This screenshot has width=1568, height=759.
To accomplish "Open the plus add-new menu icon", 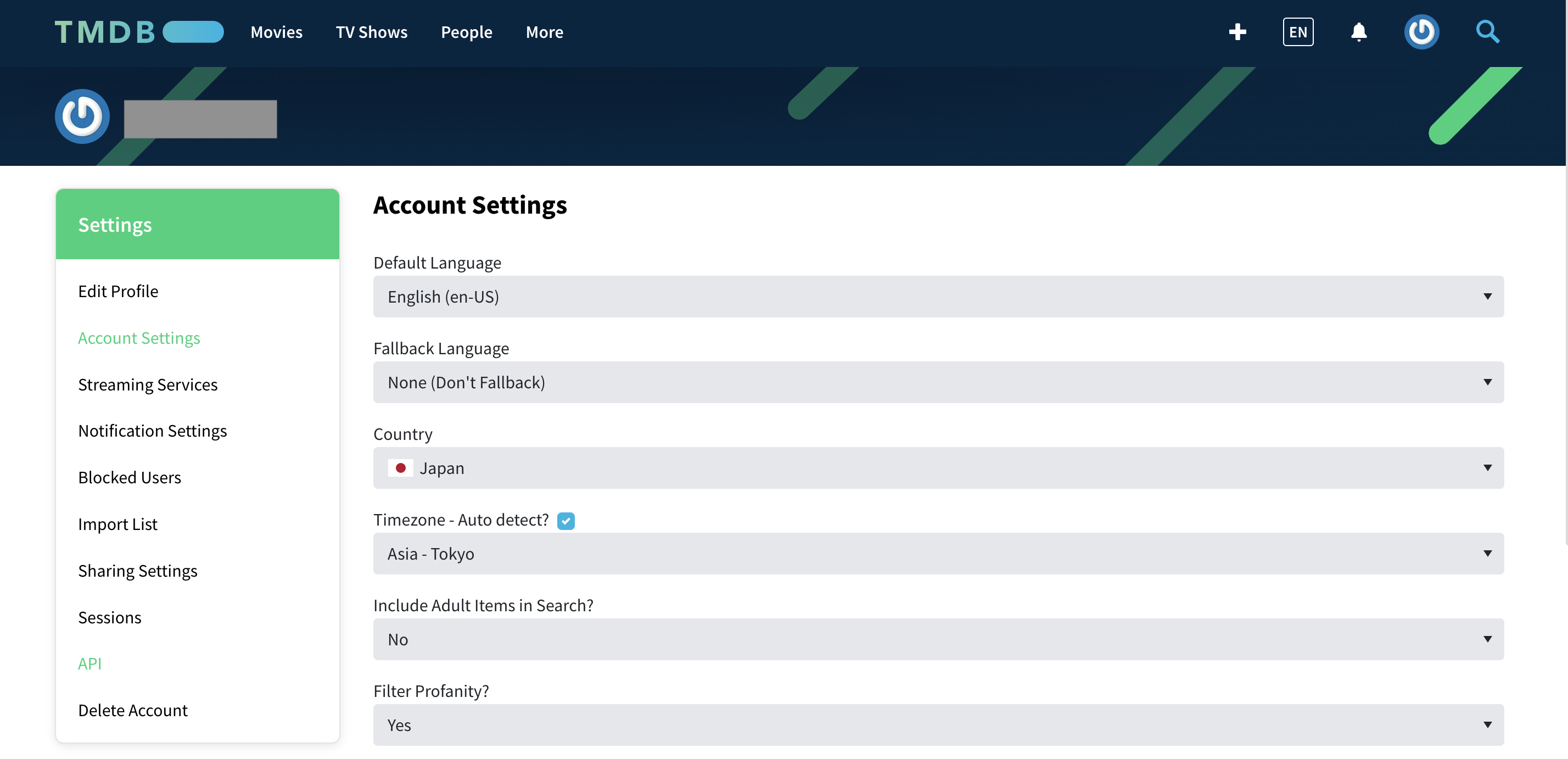I will (x=1237, y=32).
